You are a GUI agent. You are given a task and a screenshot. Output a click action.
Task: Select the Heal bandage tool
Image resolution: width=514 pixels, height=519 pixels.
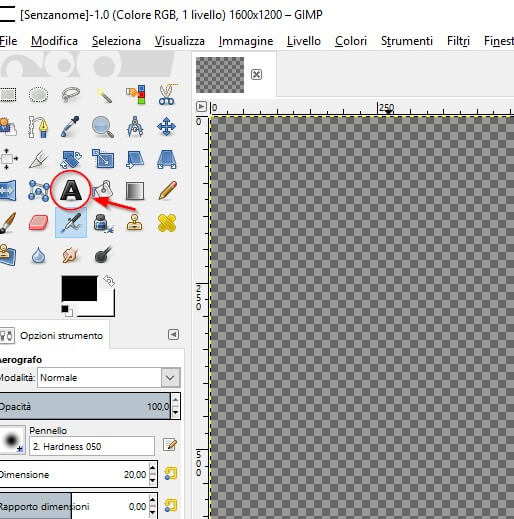coord(167,223)
